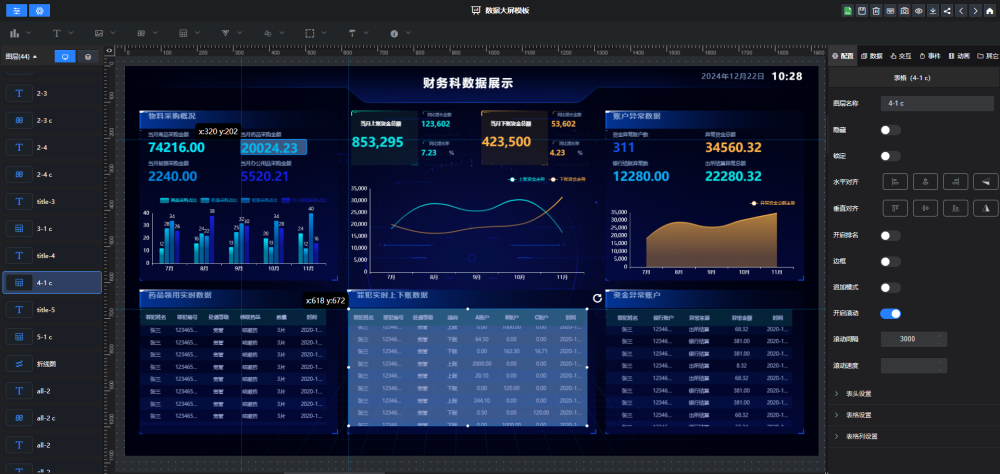Viewport: 1000px width, 474px height.
Task: Turn off the 开启滚动 scrolling switch
Action: (x=890, y=314)
